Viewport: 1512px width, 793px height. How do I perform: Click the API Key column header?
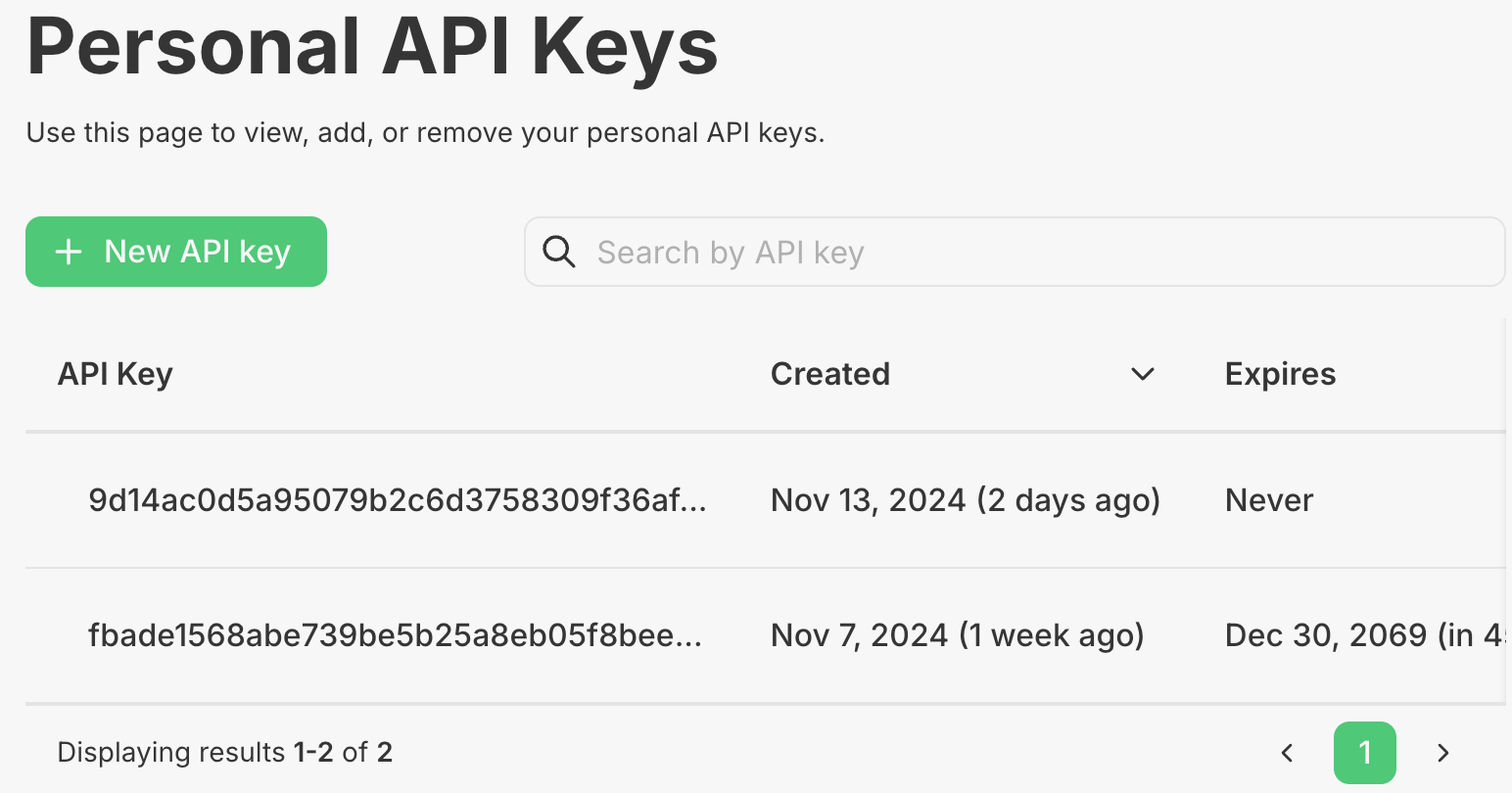pyautogui.click(x=116, y=374)
